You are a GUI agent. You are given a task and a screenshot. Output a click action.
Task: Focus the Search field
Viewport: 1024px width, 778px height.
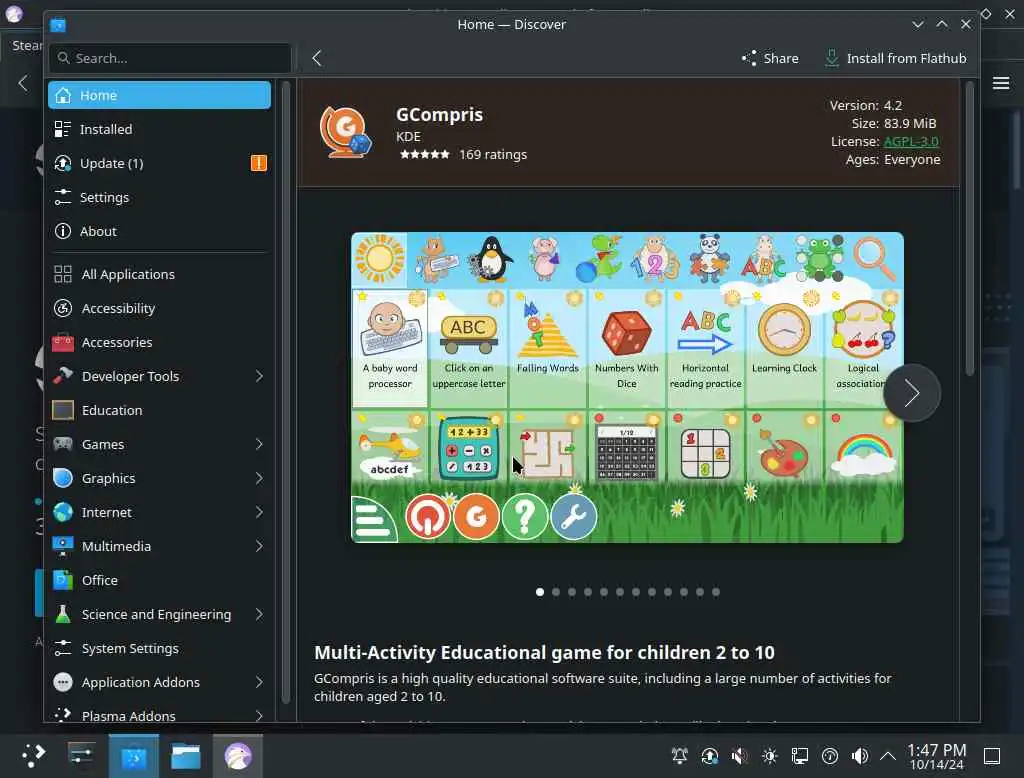170,58
